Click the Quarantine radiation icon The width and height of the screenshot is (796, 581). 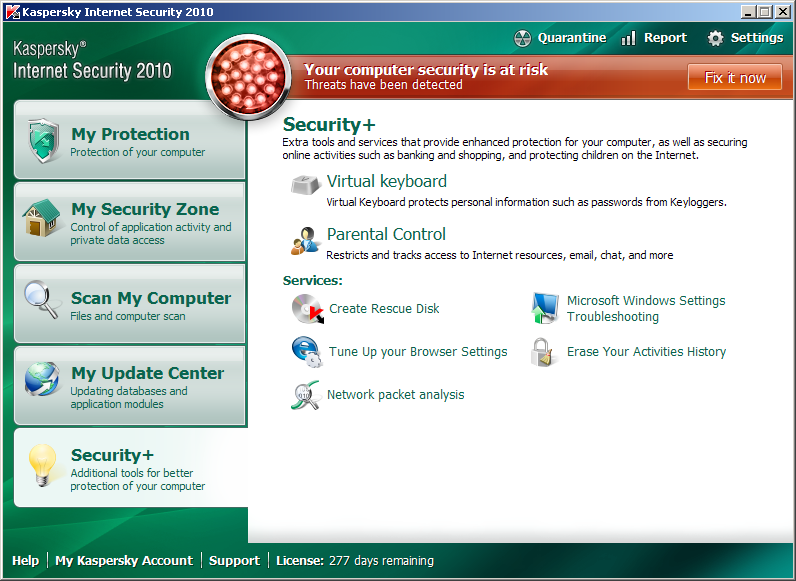pyautogui.click(x=522, y=38)
